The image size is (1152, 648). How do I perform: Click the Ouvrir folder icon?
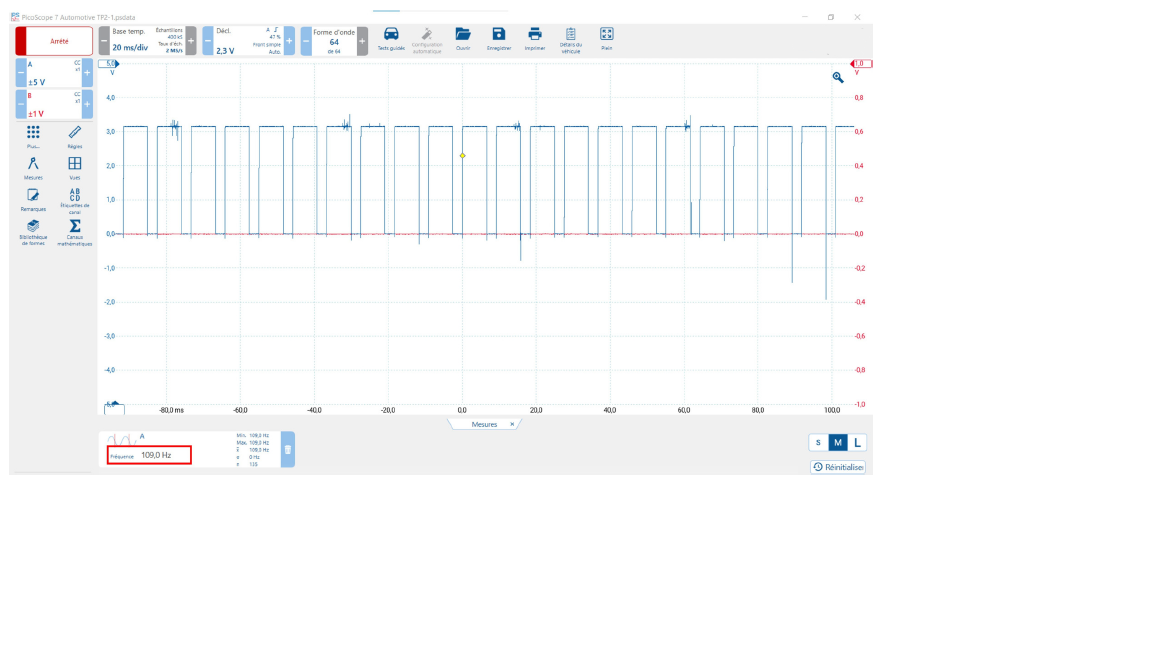point(463,34)
